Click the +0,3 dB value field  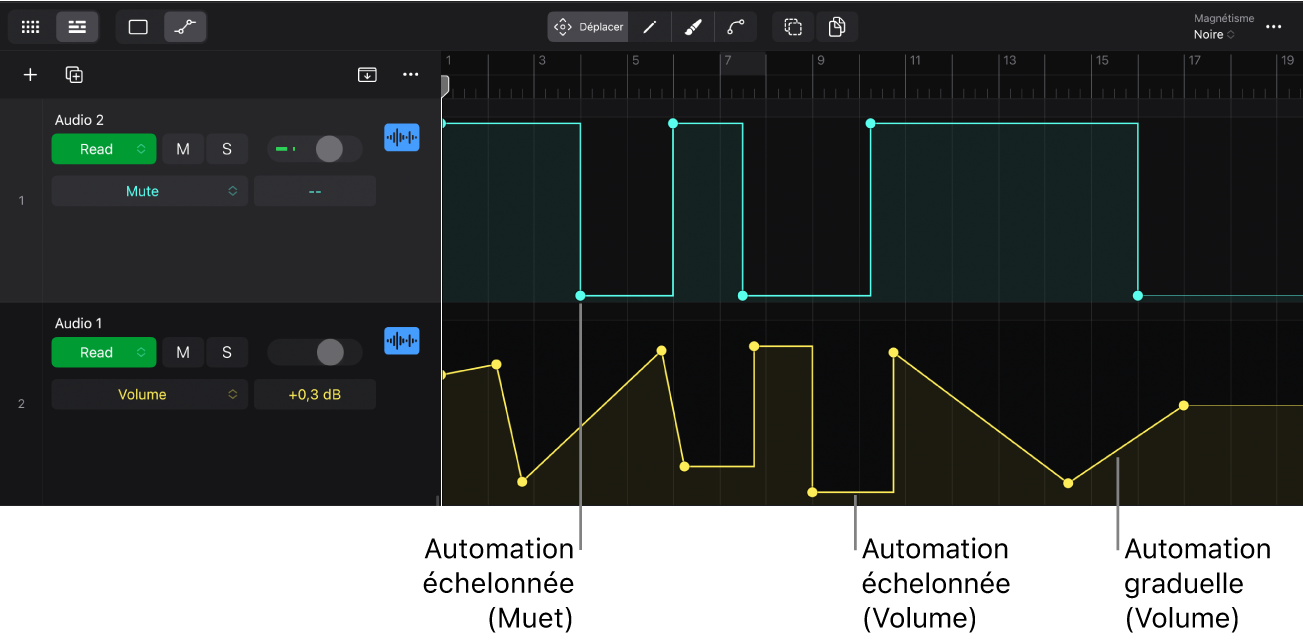(315, 394)
